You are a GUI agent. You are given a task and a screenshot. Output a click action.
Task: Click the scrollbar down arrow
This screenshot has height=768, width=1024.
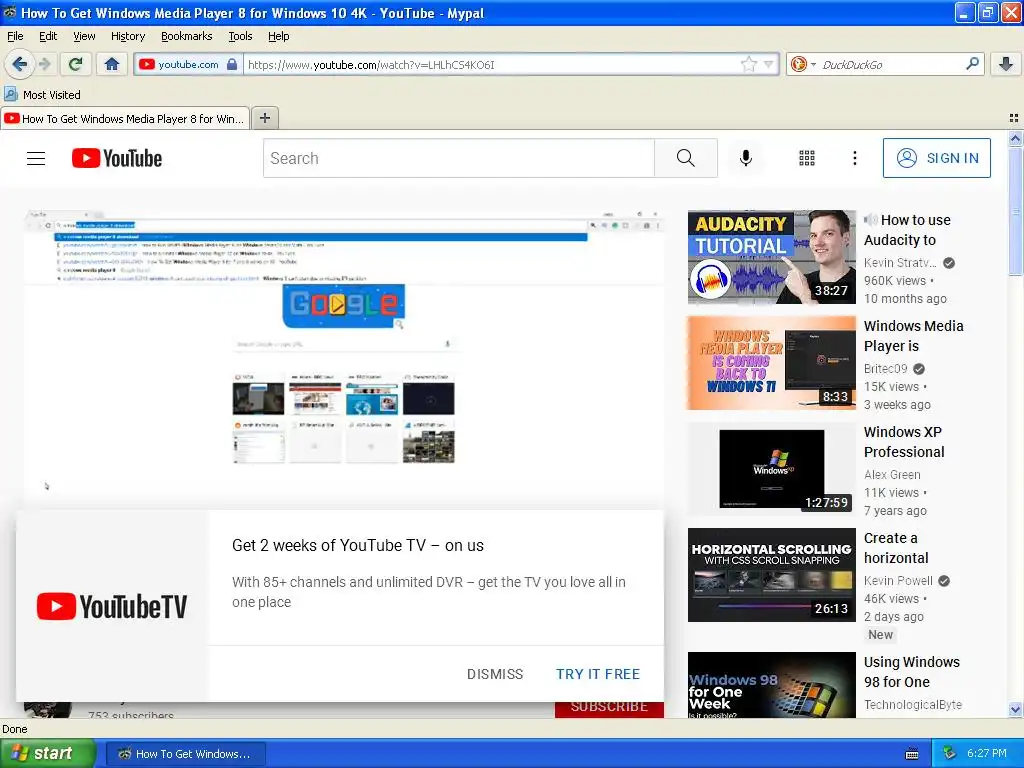coord(1015,709)
